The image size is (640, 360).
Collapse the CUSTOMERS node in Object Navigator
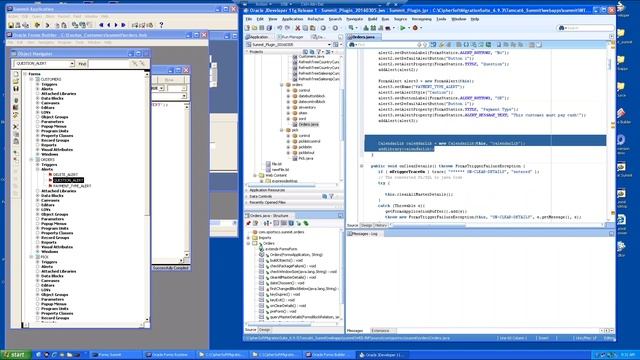(31, 79)
